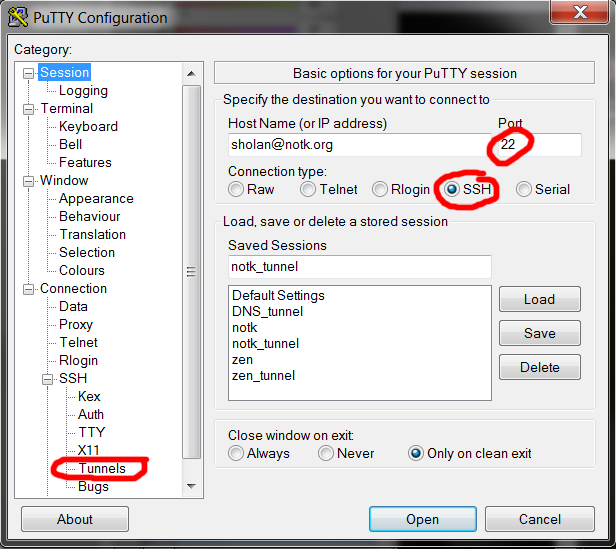The image size is (616, 549).
Task: Click the Cancel button
Action: click(540, 519)
